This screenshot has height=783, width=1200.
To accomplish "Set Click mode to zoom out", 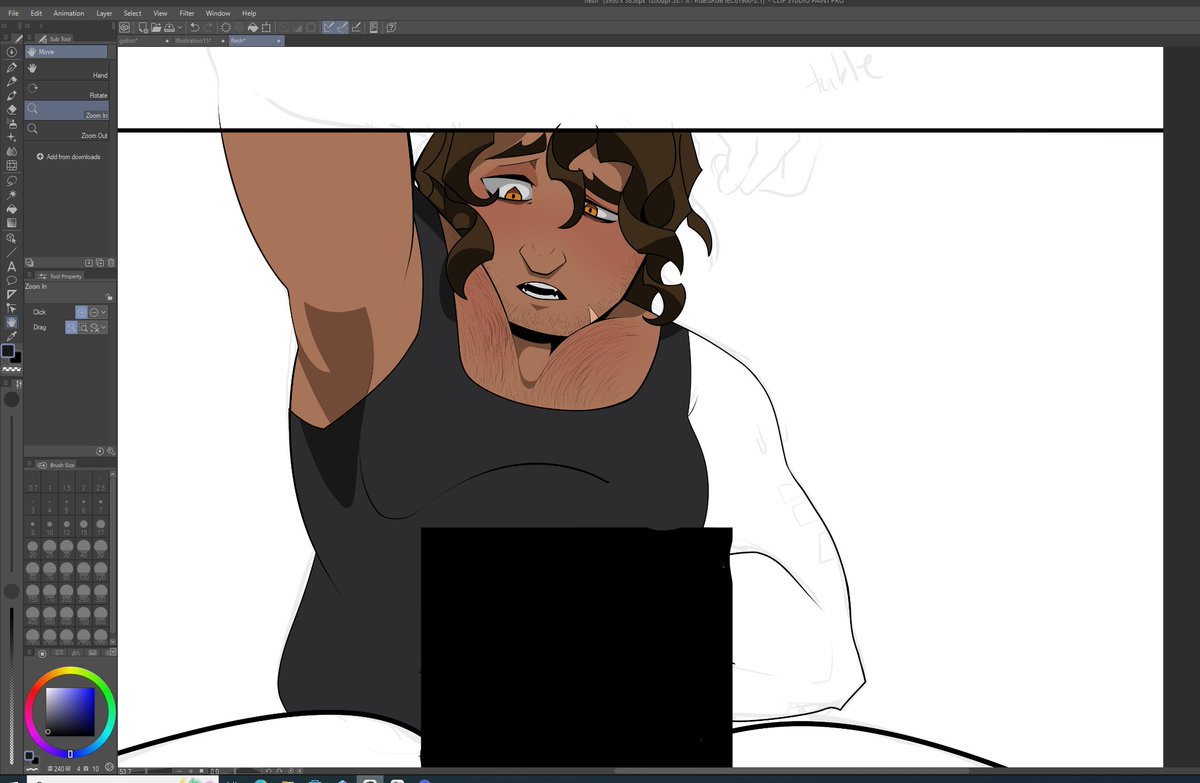I will click(x=94, y=312).
